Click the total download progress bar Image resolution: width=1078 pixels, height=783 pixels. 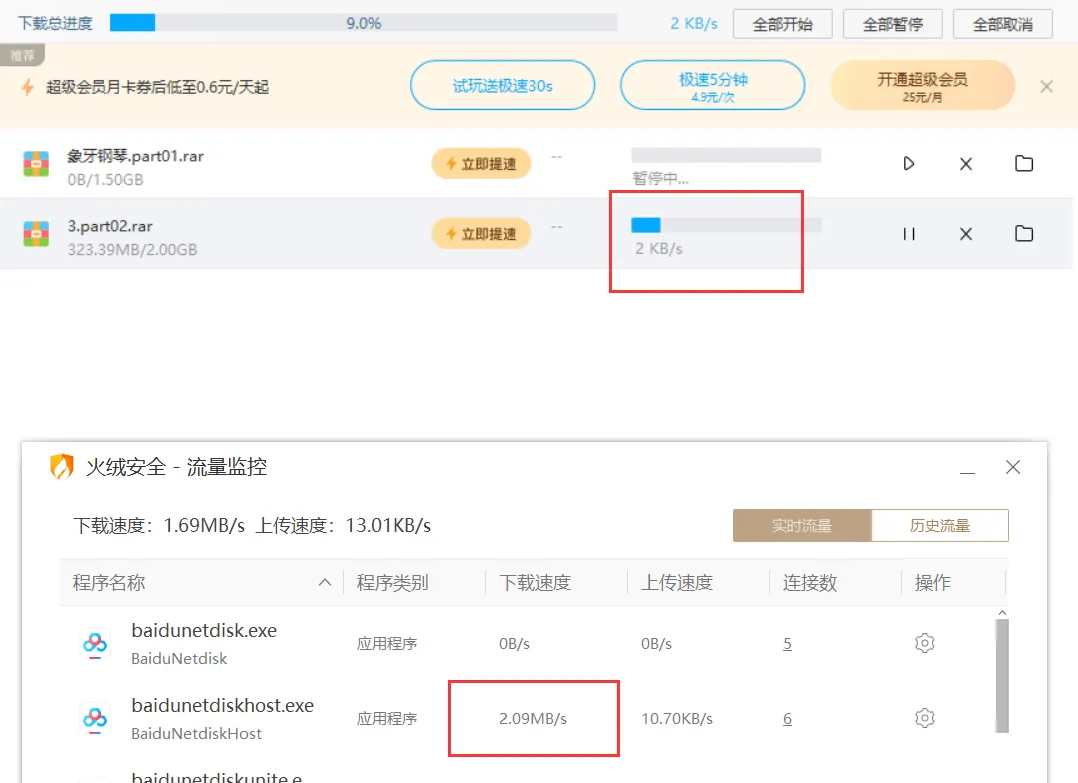tap(363, 23)
